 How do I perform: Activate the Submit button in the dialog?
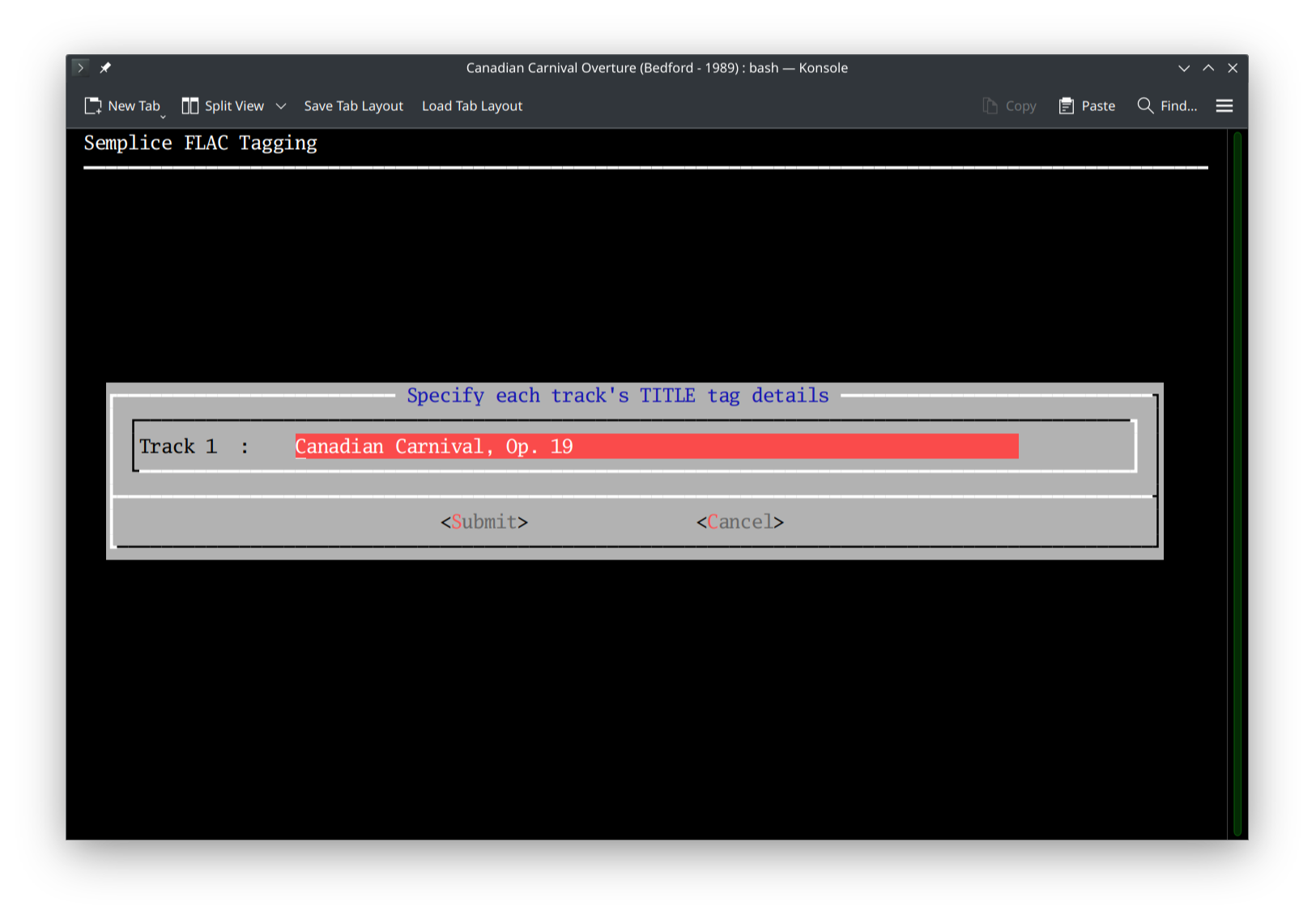click(483, 521)
